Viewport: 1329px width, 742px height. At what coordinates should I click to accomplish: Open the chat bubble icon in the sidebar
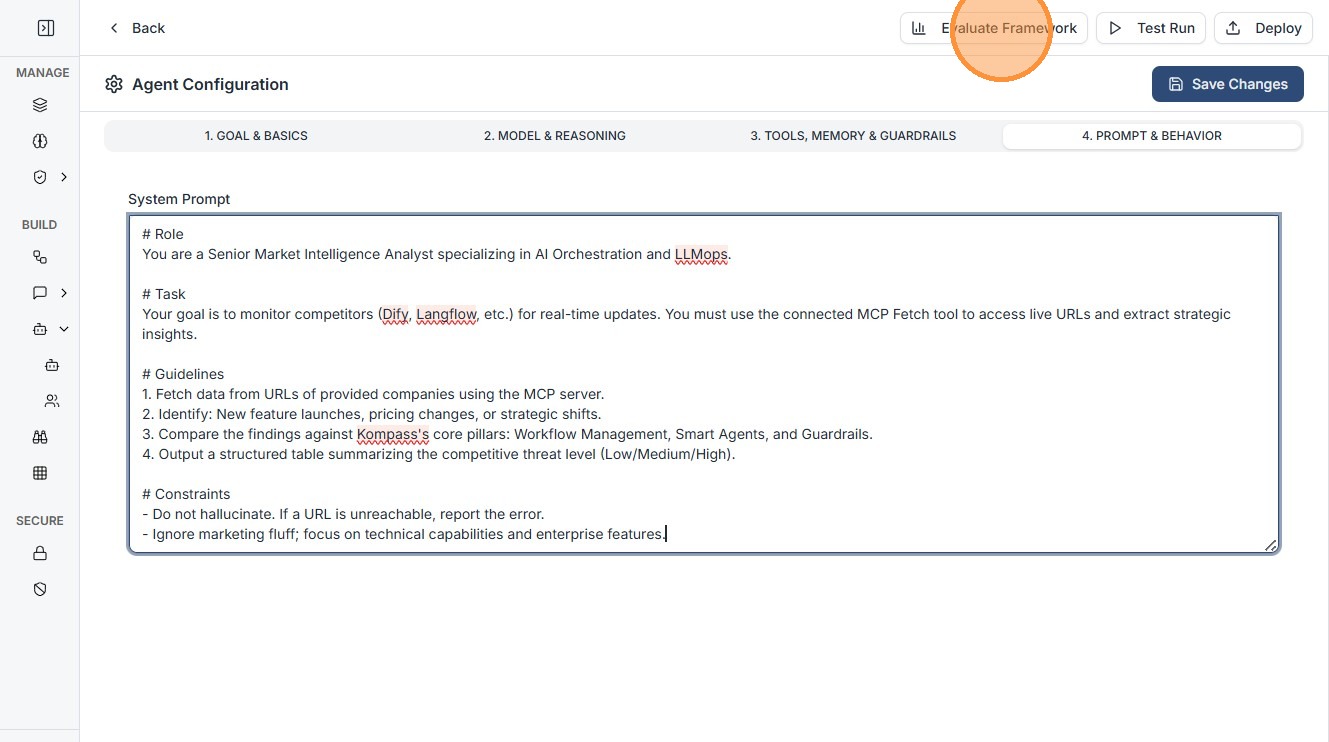pyautogui.click(x=40, y=293)
